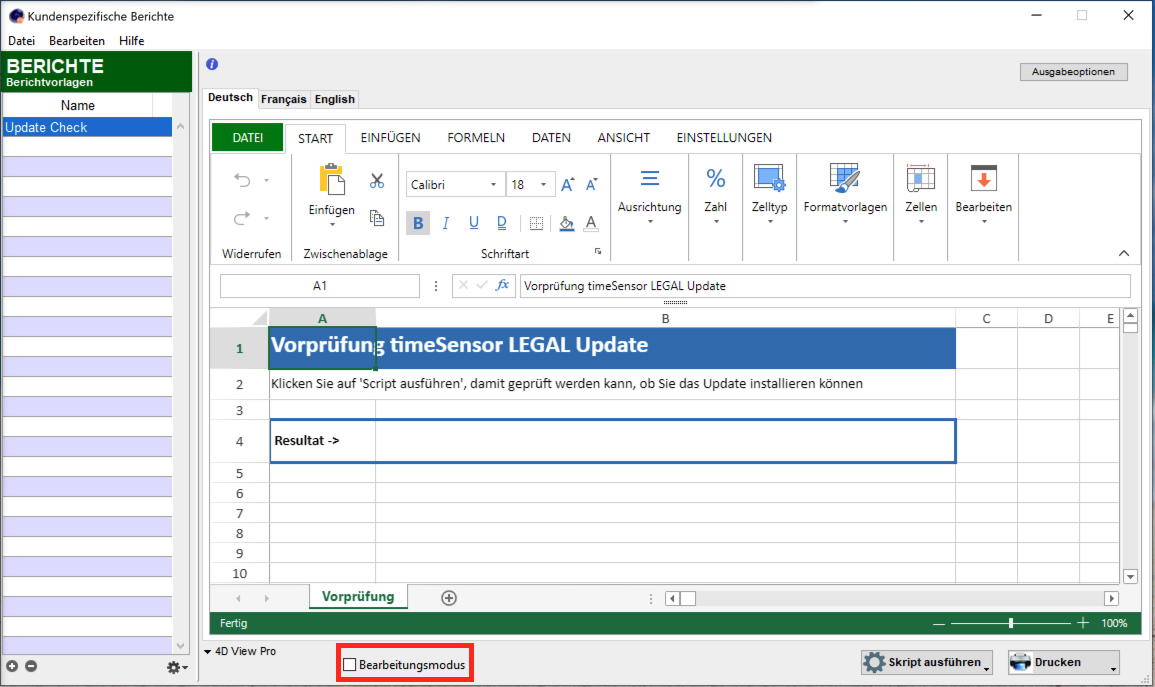Collapse the 4D View Pro disclosure triangle
Screen dimensions: 1155x687
tap(208, 652)
